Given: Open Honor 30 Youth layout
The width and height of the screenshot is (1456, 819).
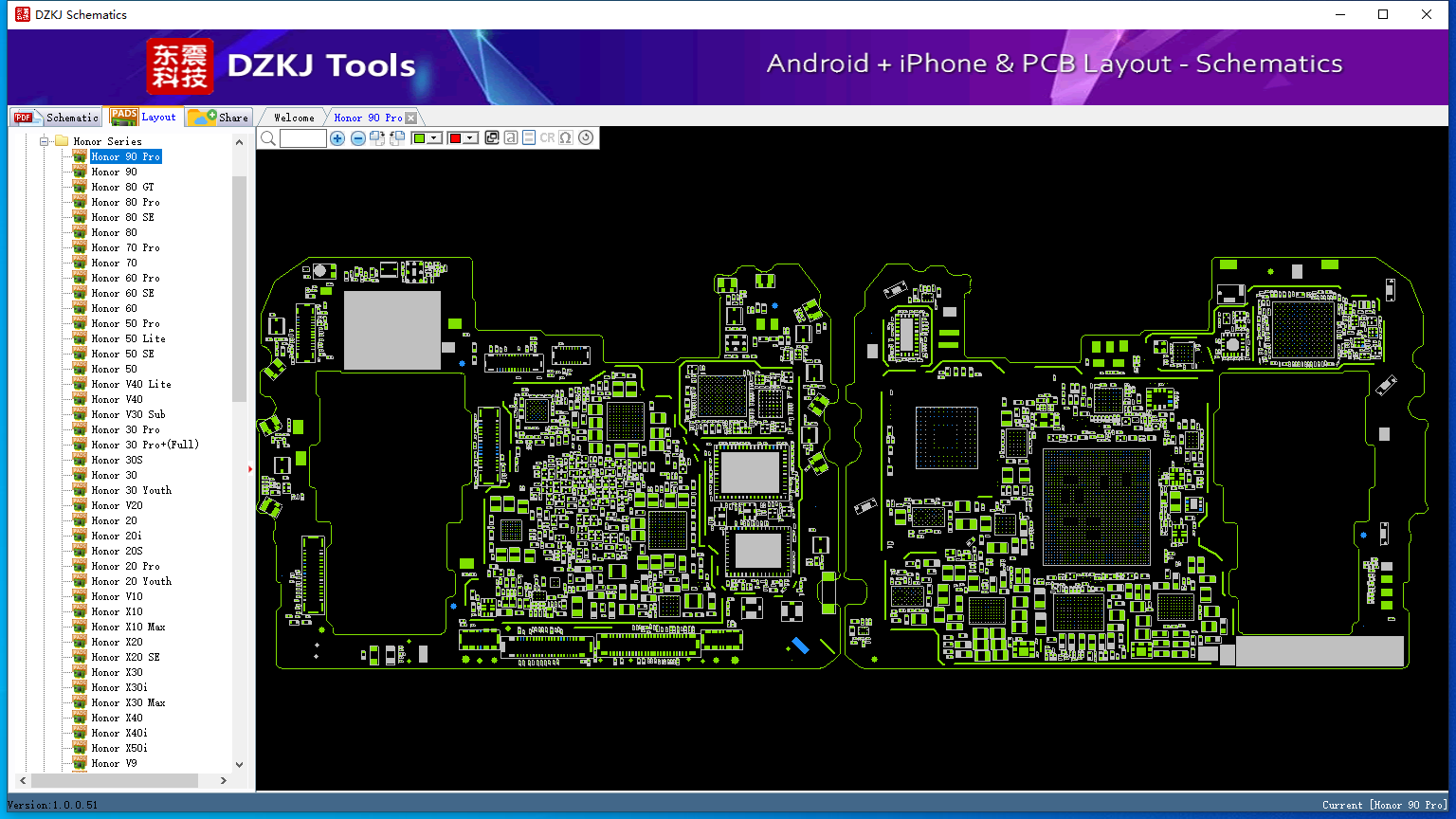Looking at the screenshot, I should click(131, 490).
